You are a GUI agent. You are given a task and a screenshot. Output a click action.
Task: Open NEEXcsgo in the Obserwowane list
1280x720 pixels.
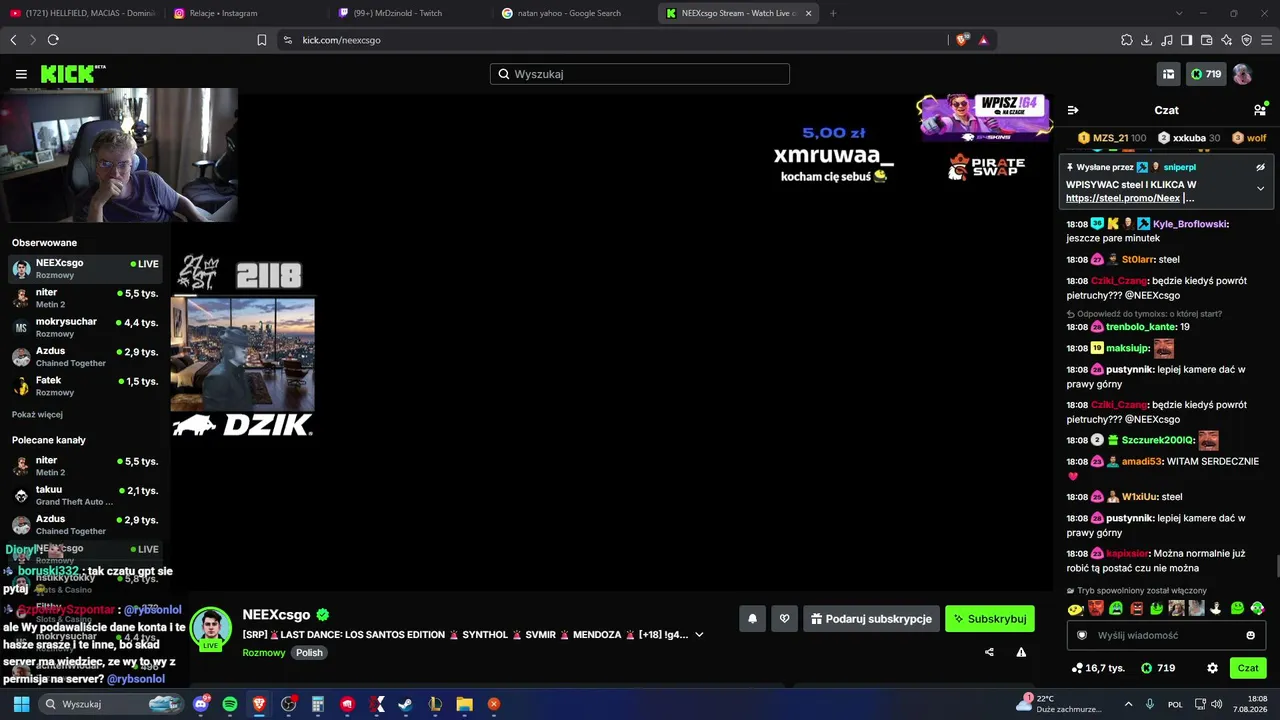coord(85,268)
